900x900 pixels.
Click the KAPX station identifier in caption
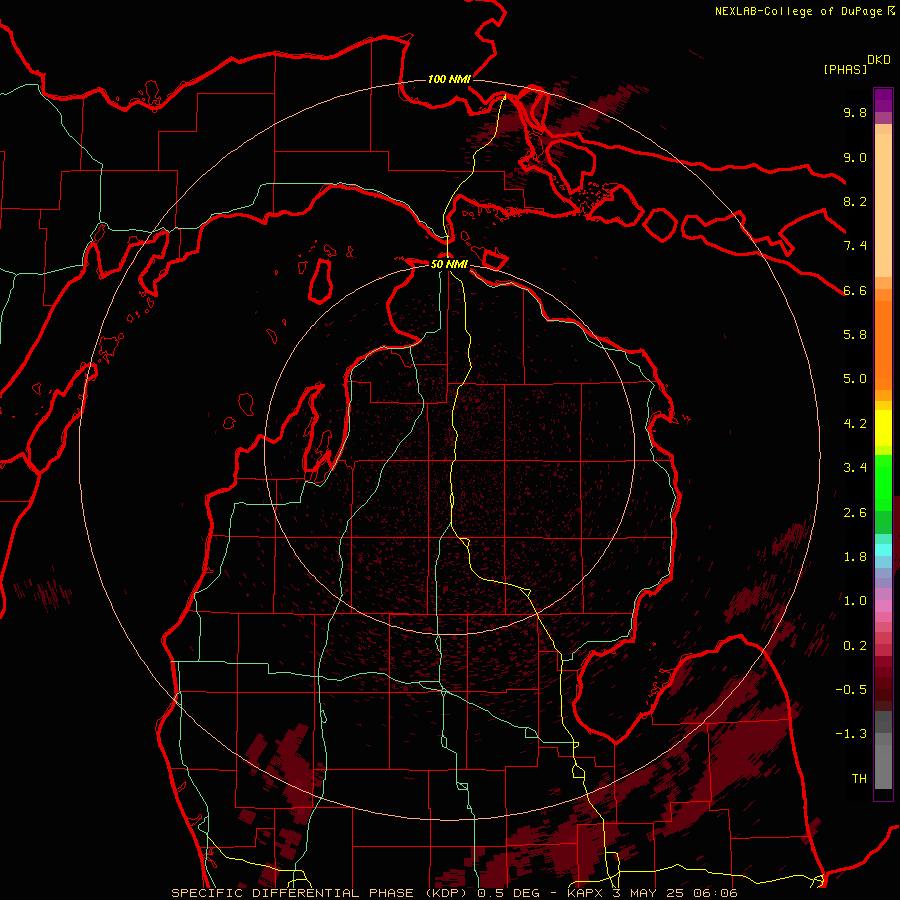pyautogui.click(x=585, y=893)
